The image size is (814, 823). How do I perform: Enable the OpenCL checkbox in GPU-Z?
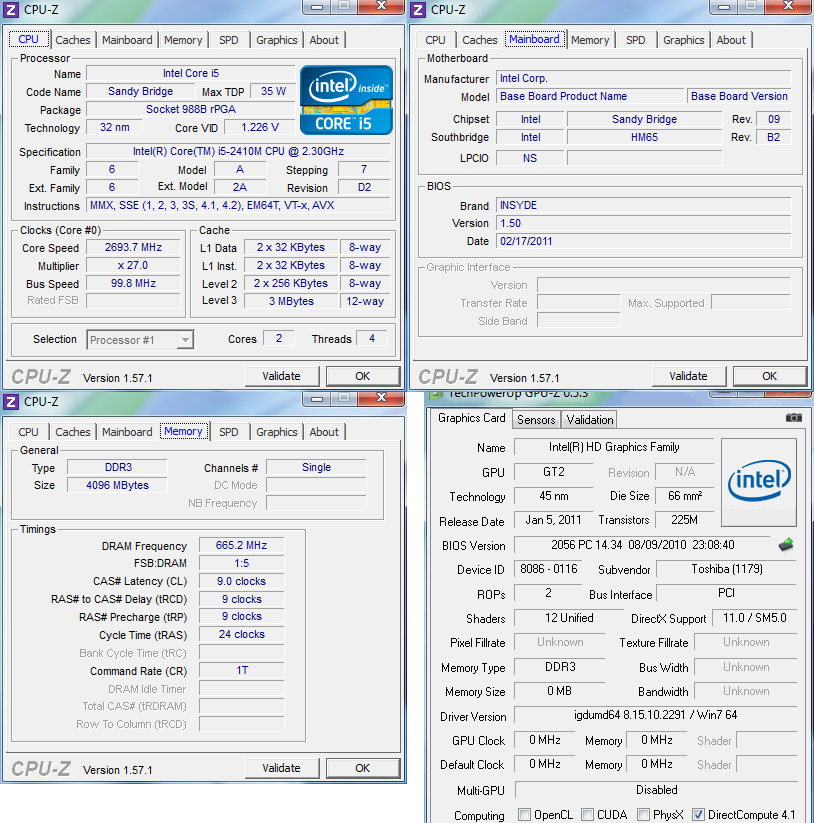tap(524, 815)
